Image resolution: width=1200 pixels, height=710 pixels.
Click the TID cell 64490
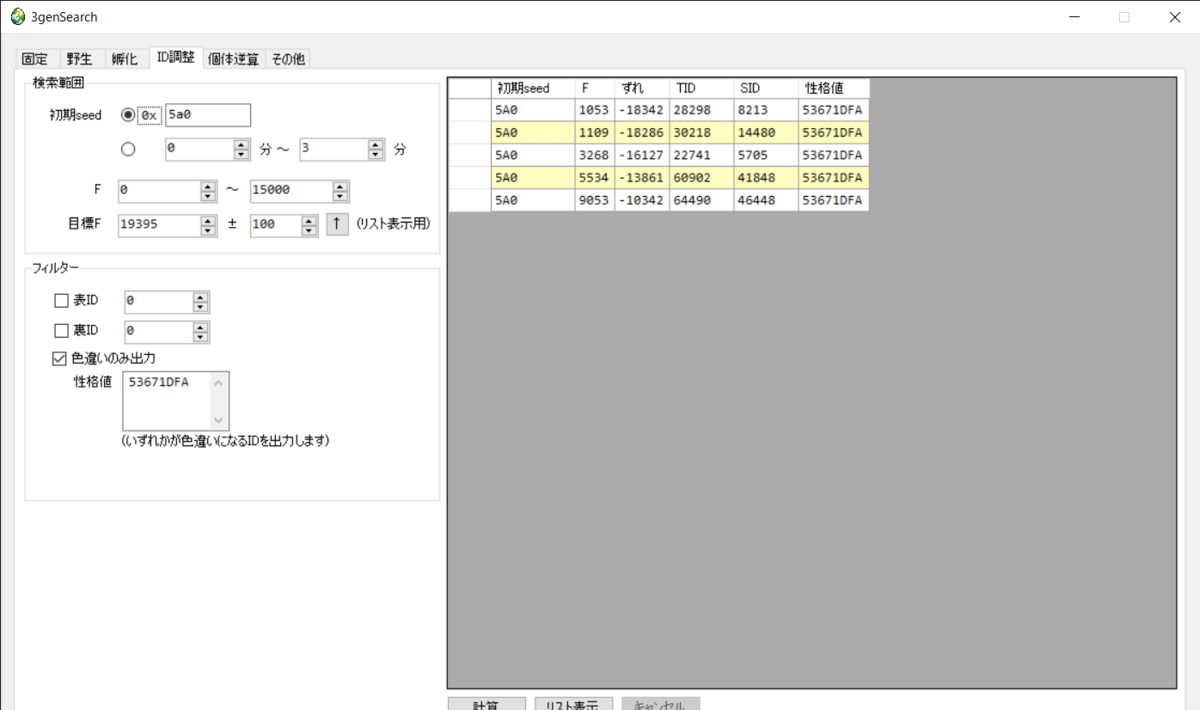701,200
